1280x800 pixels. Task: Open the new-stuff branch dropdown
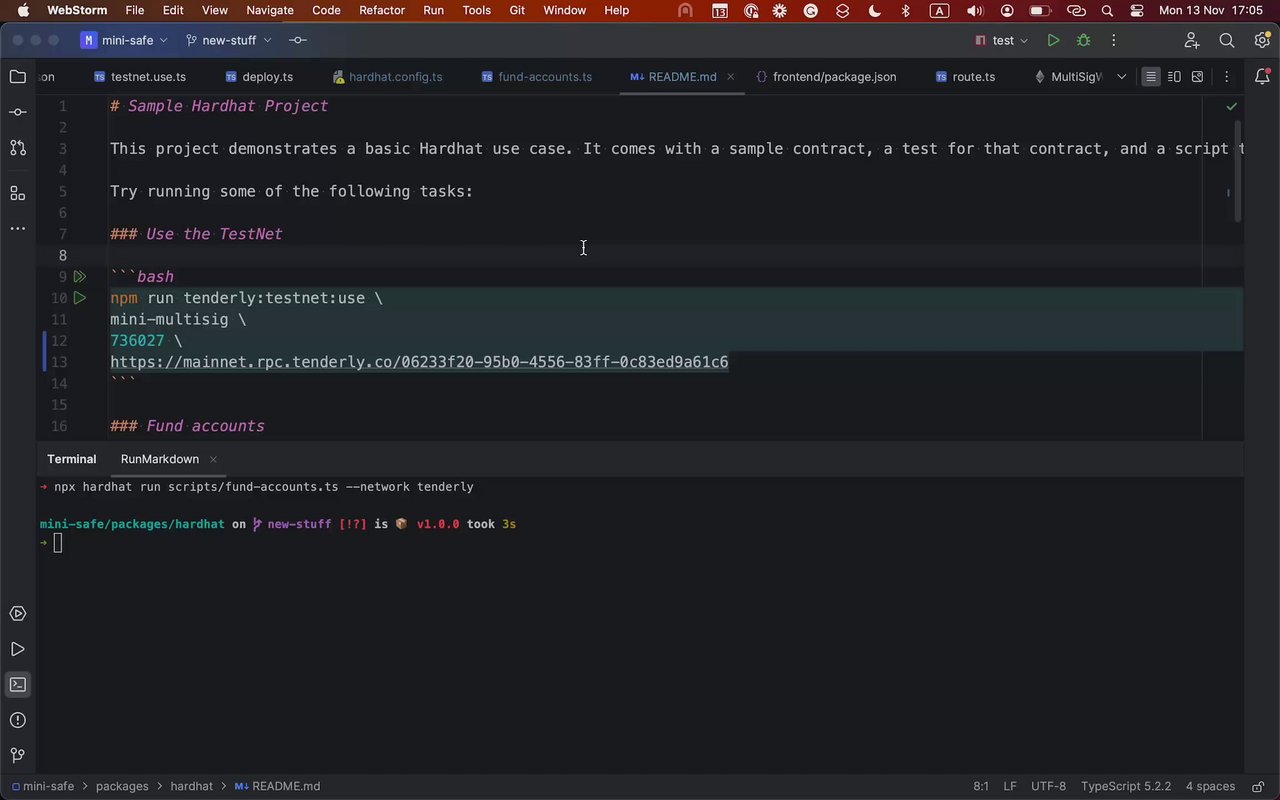point(228,41)
